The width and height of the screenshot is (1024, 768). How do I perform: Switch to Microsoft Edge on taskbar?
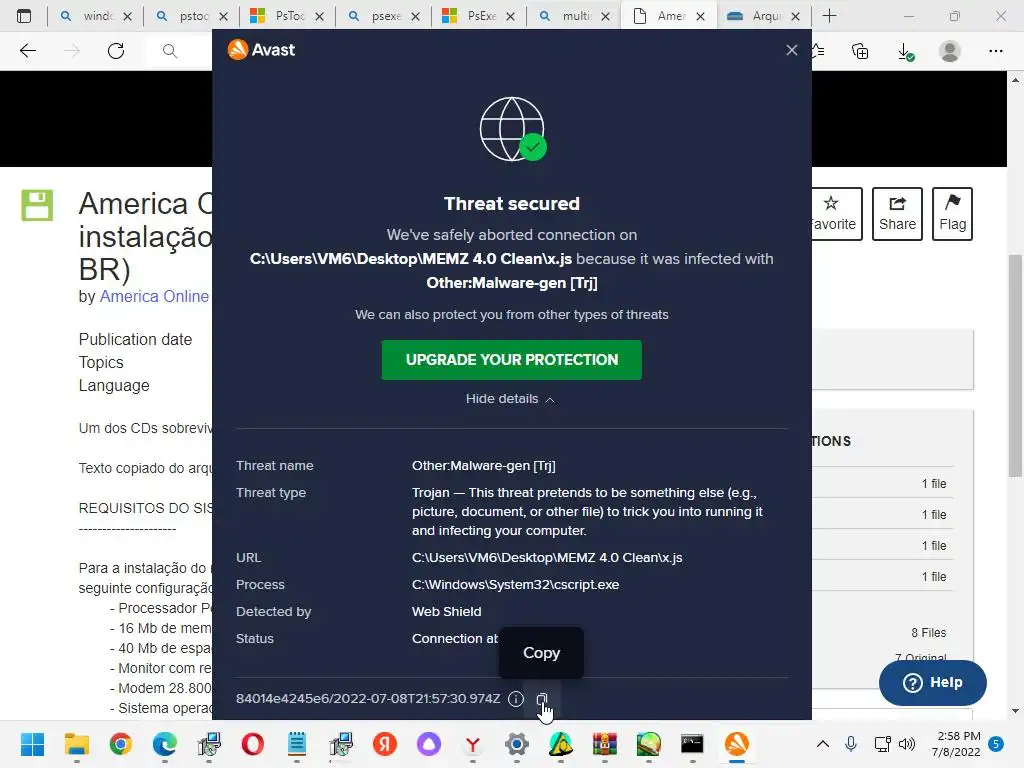165,744
